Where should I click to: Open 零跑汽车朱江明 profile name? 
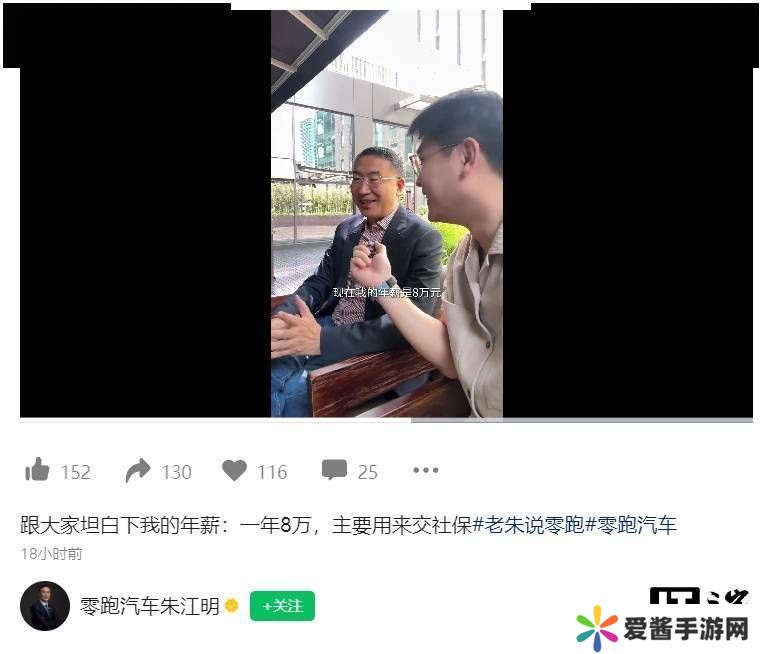(x=150, y=606)
